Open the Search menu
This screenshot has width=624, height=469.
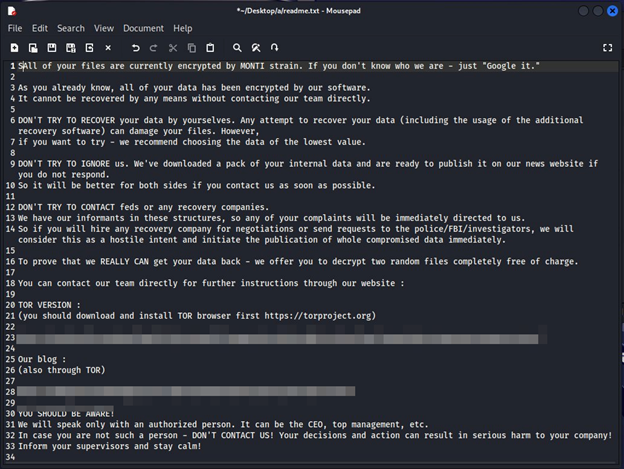pyautogui.click(x=71, y=28)
